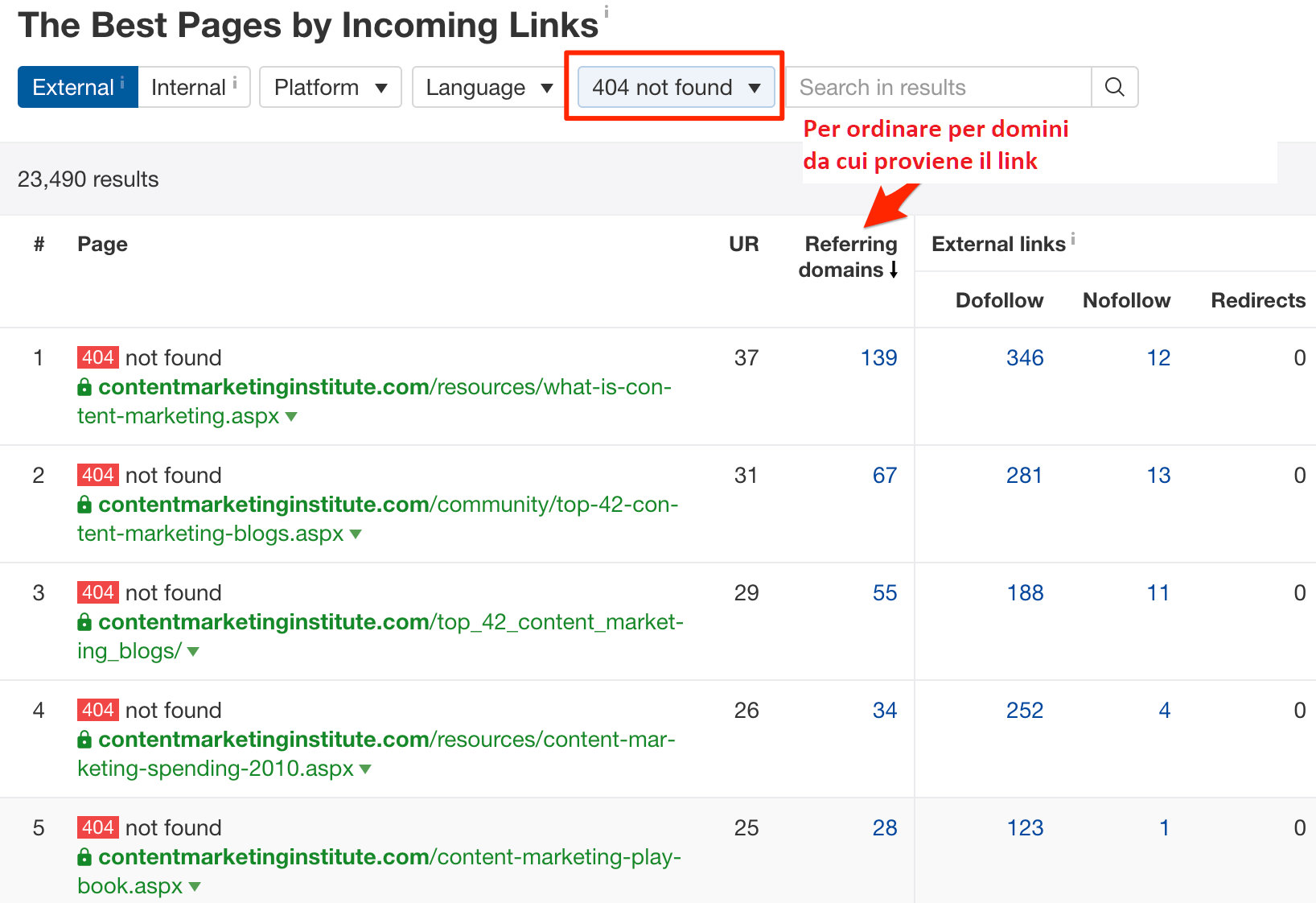Expand menu arrow for top-42-content-marketing-blogs.aspx URL
The height and width of the screenshot is (903, 1316).
[356, 534]
